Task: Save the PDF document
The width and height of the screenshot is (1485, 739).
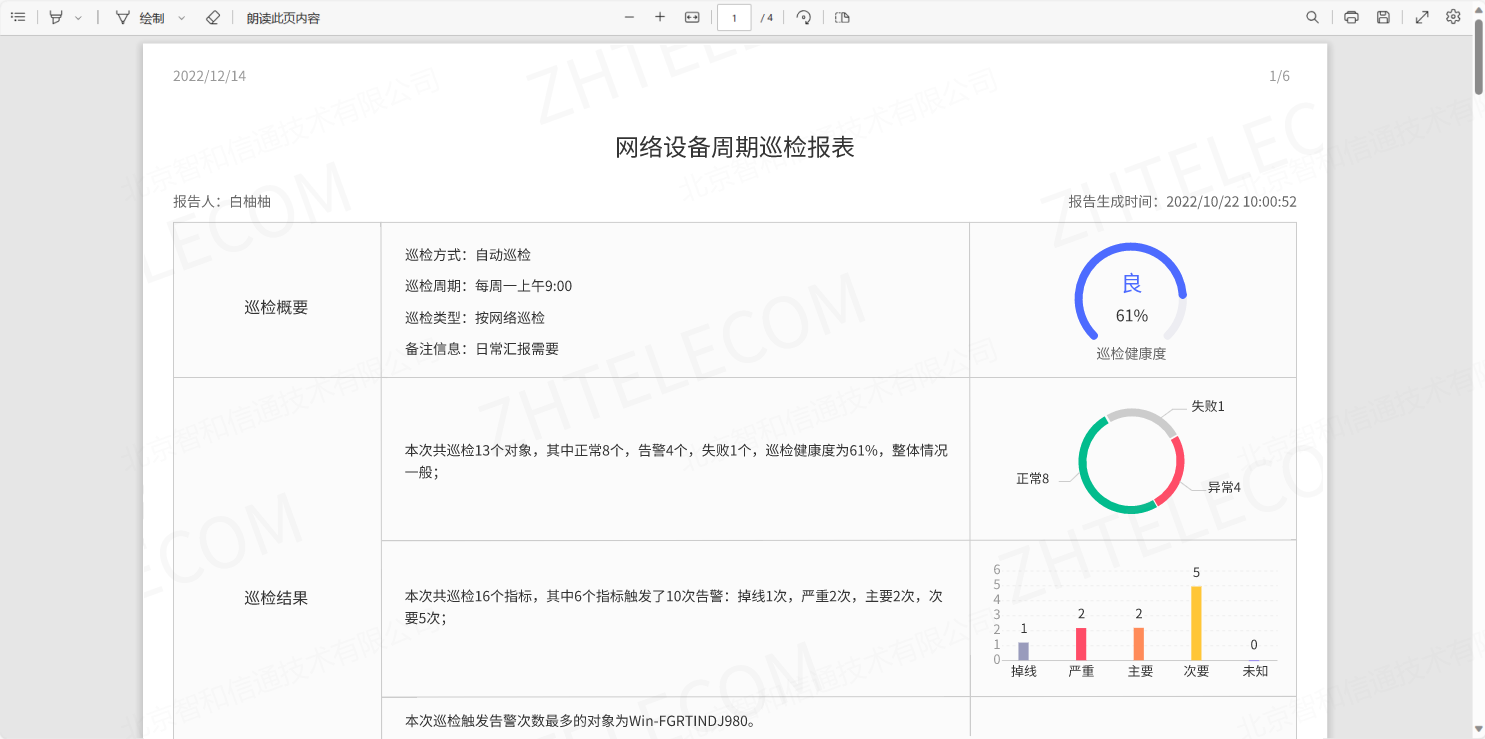Action: 1383,17
